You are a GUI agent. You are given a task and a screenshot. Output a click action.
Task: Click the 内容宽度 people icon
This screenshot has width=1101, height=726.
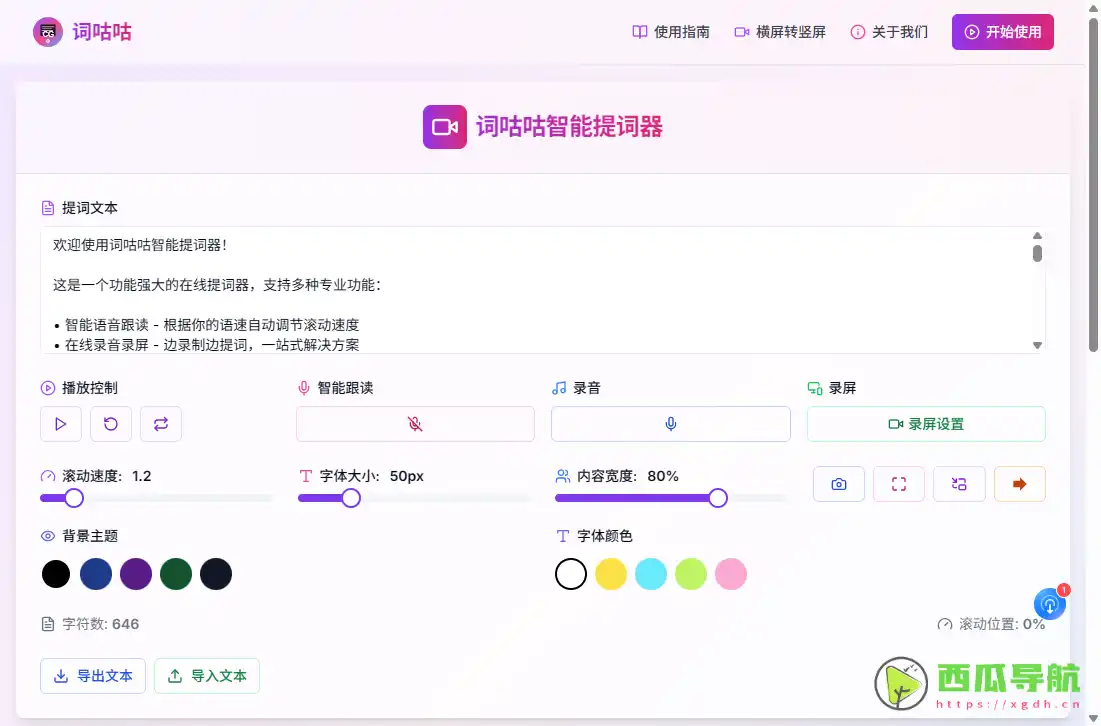pos(562,477)
